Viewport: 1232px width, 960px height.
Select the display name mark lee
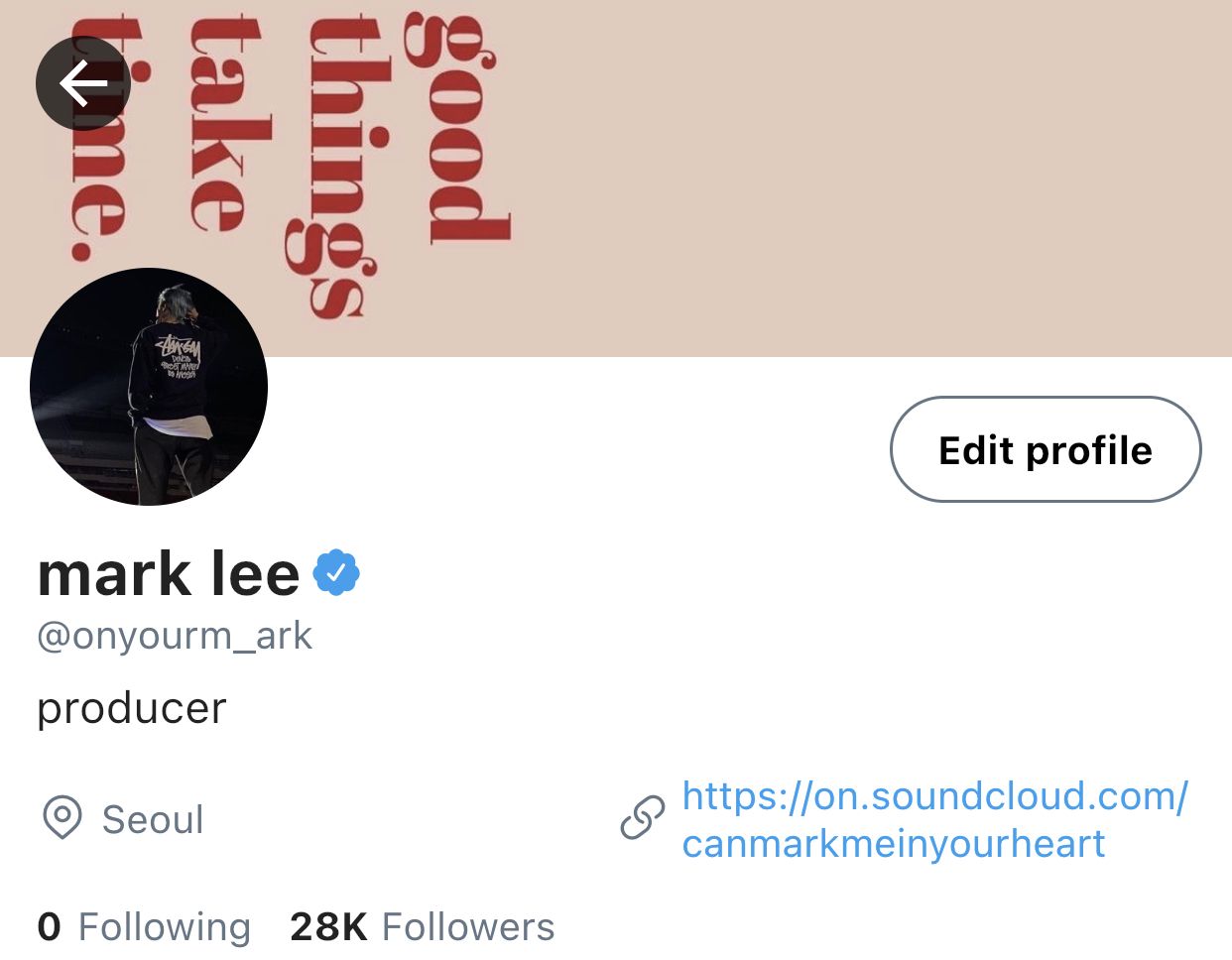169,574
